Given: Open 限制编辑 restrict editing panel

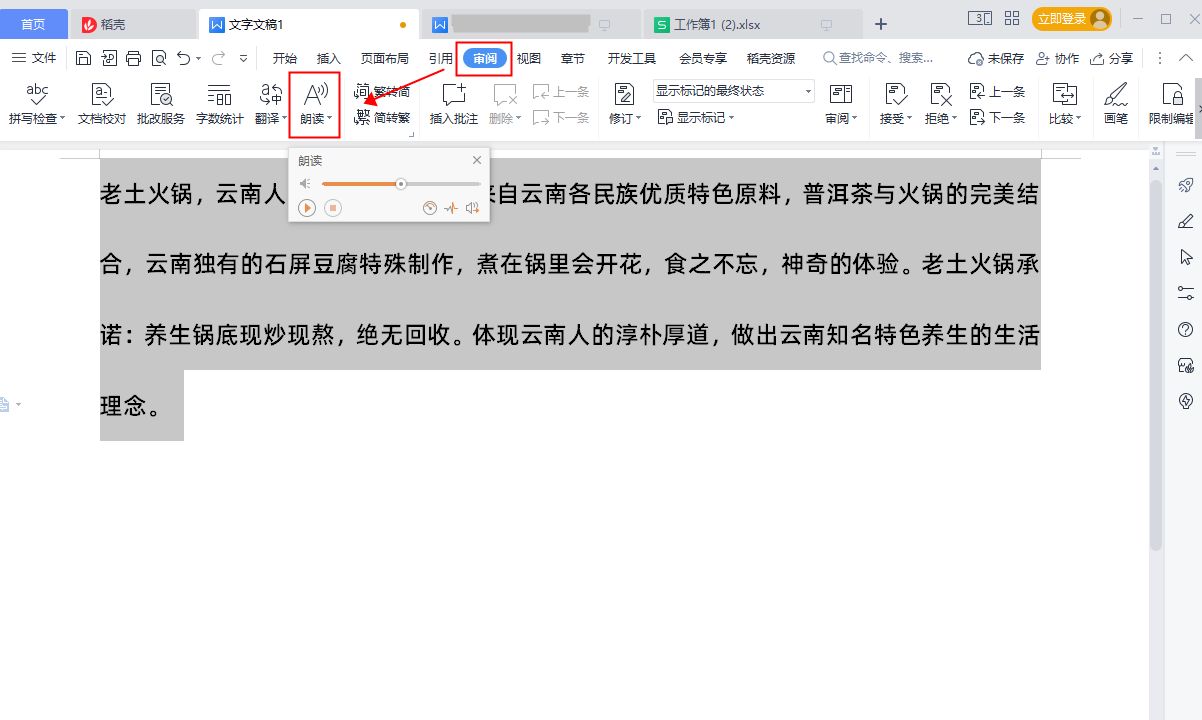Looking at the screenshot, I should [x=1170, y=103].
